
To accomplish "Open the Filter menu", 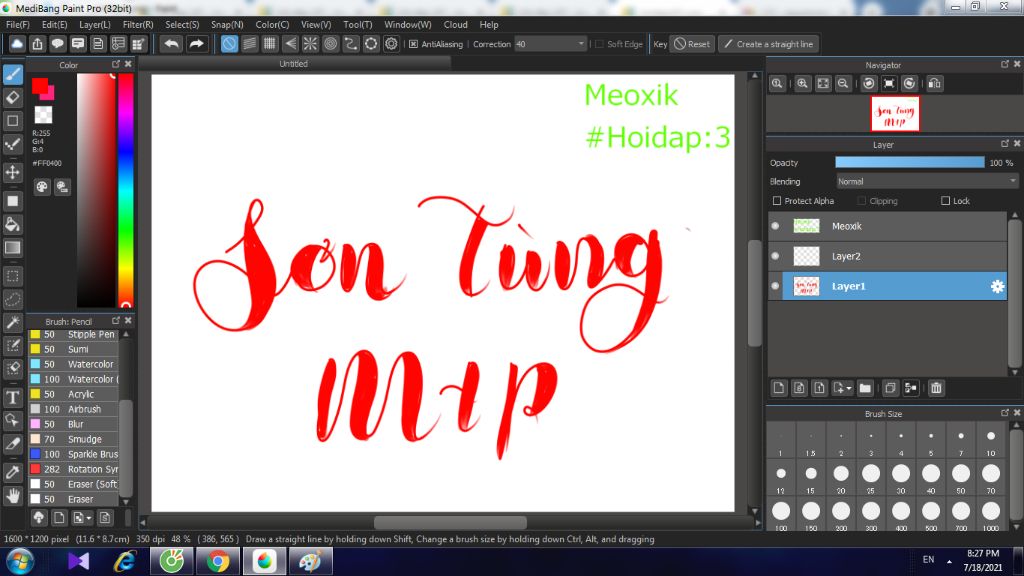I will tap(138, 25).
